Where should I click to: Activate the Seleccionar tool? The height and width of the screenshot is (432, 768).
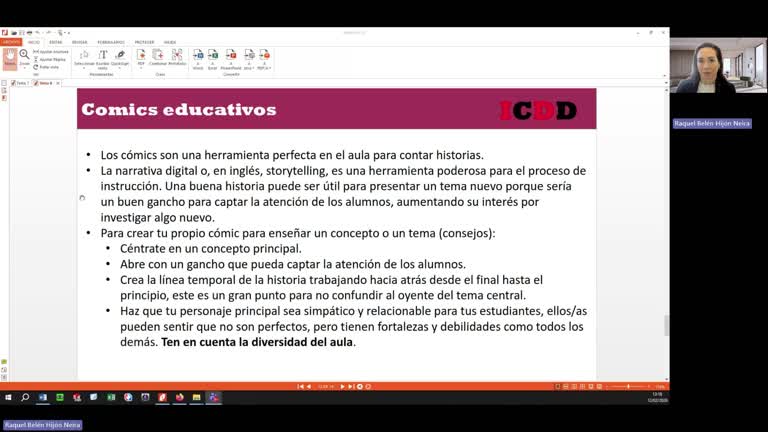pos(84,59)
